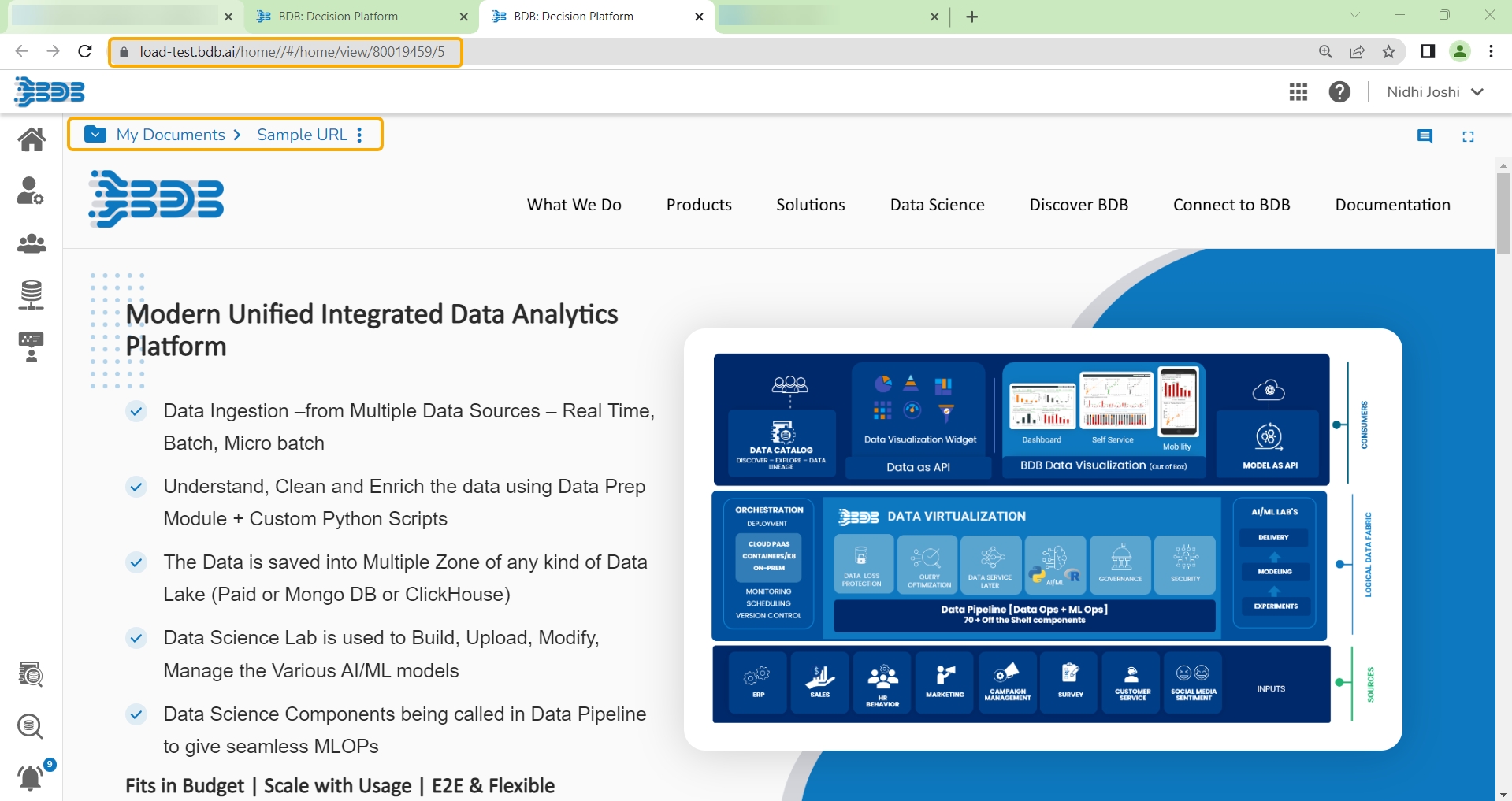
Task: Click the My Documents folder icon
Action: 95,134
